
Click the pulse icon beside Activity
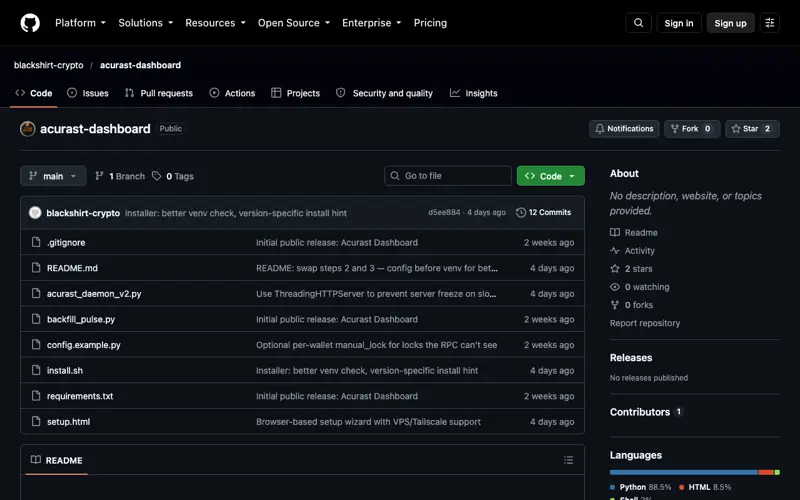(615, 251)
